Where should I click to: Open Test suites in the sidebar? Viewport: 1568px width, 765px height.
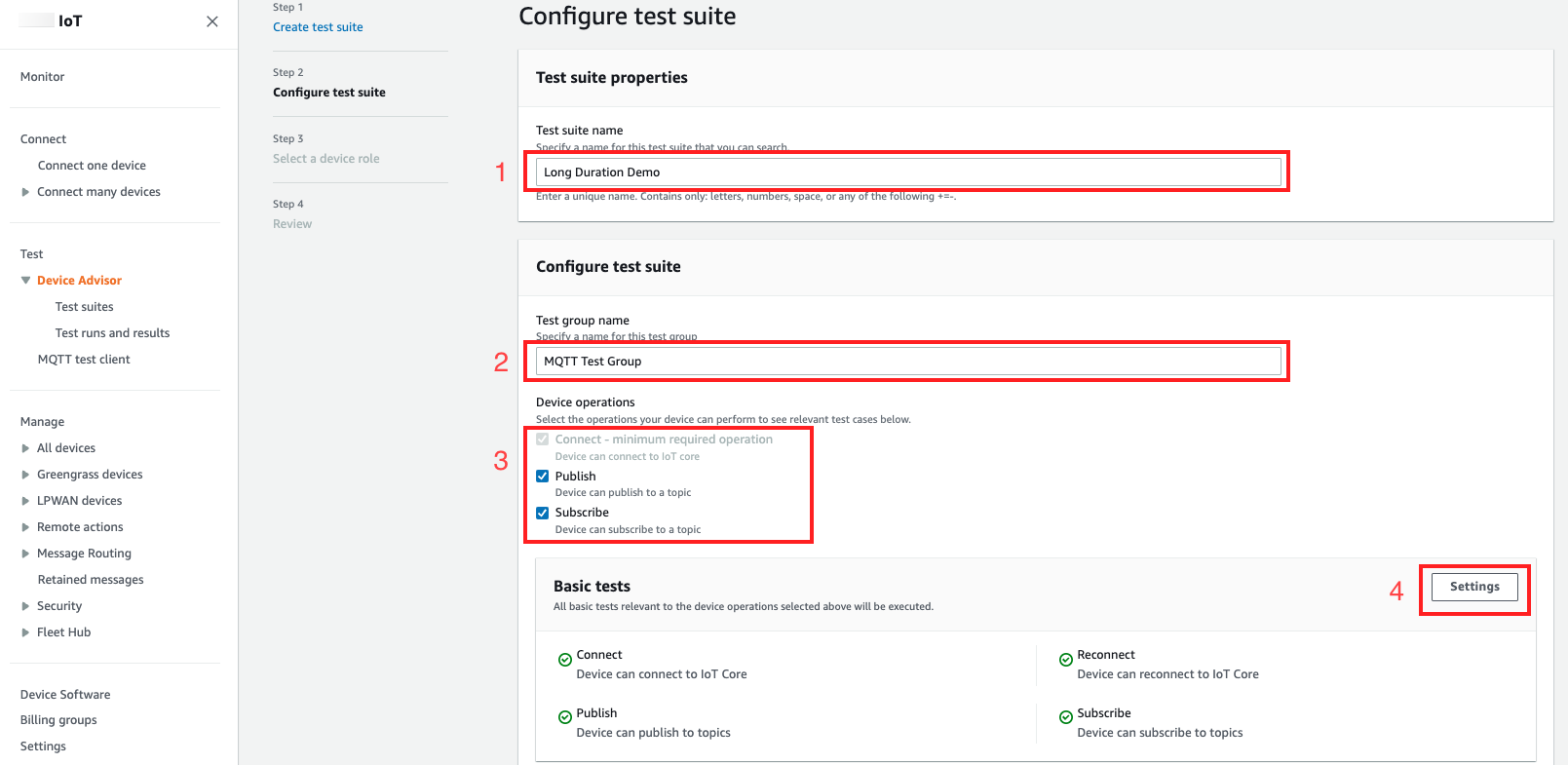84,307
